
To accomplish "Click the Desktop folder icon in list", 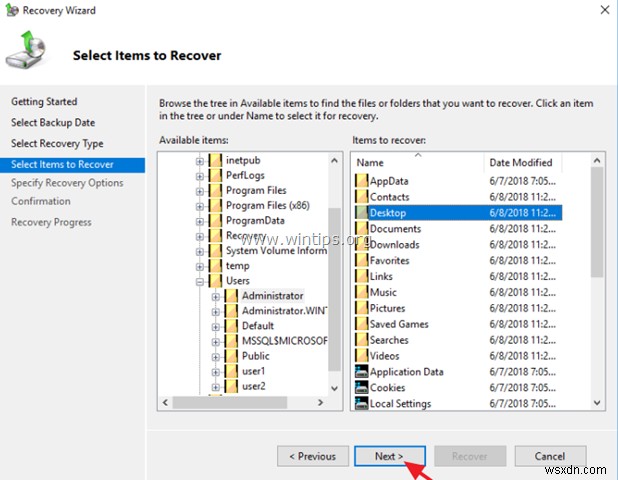I will [361, 212].
